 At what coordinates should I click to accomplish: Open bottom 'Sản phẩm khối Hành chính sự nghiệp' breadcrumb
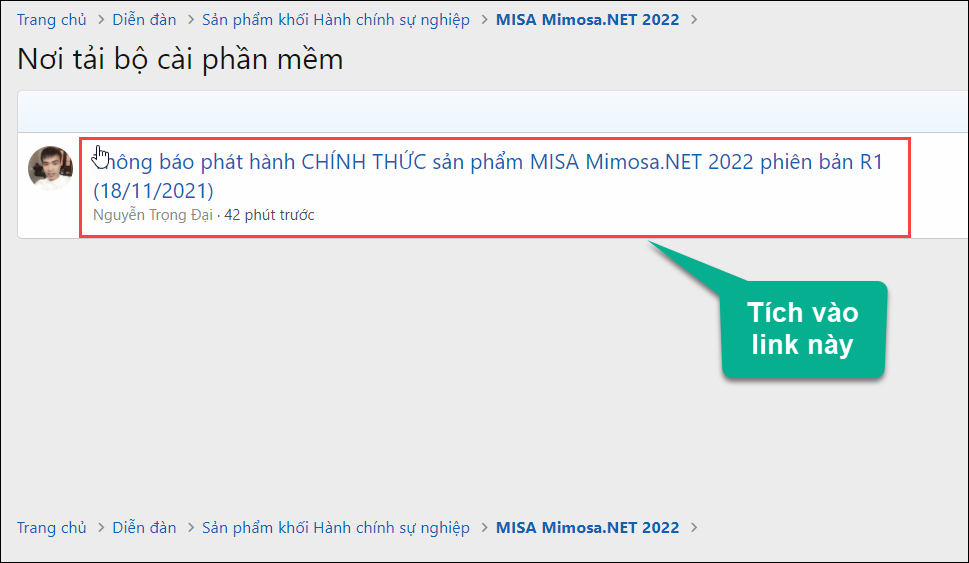336,528
